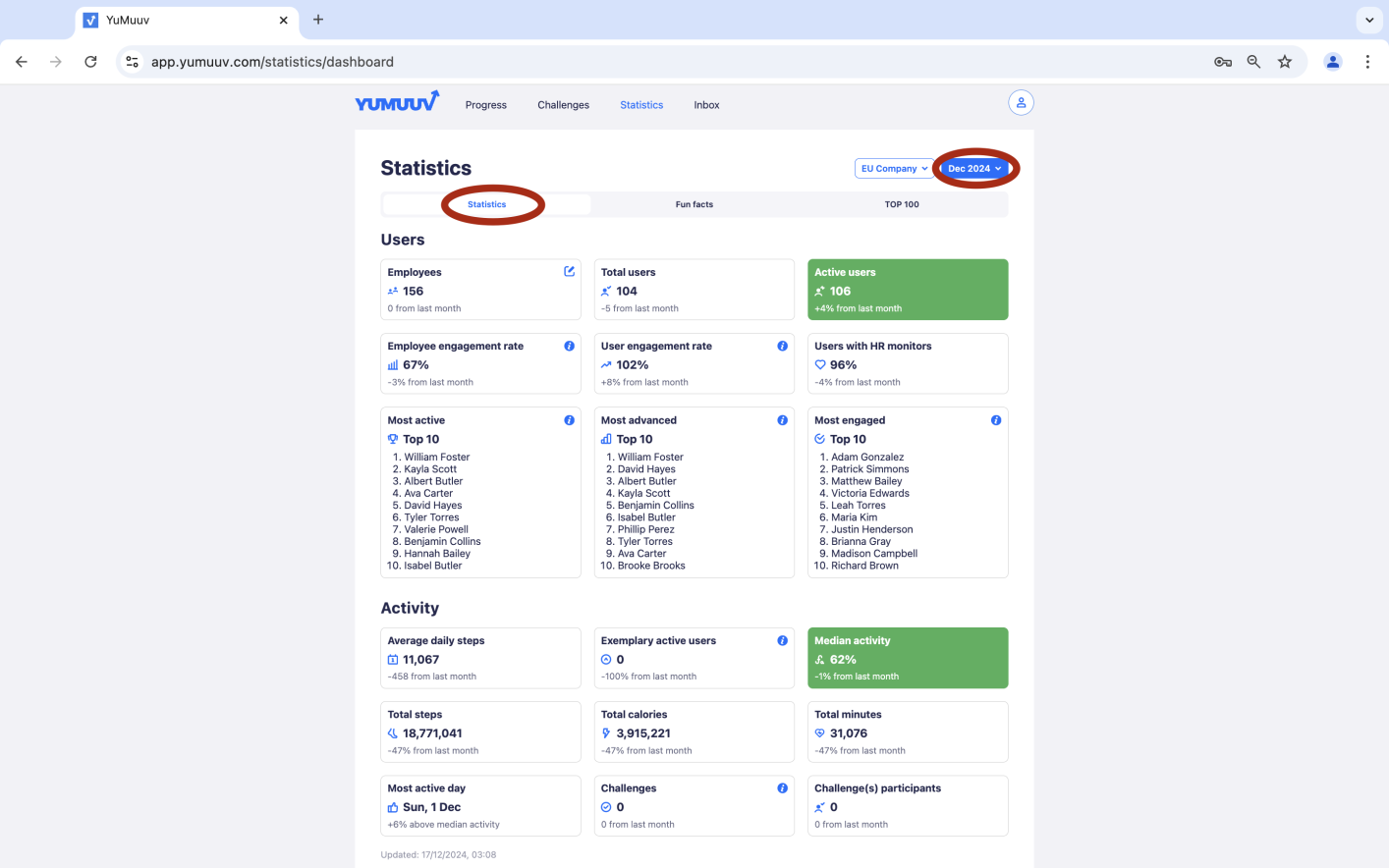Bookmark the page with the star icon
Viewport: 1389px width, 868px height.
coord(1285,61)
